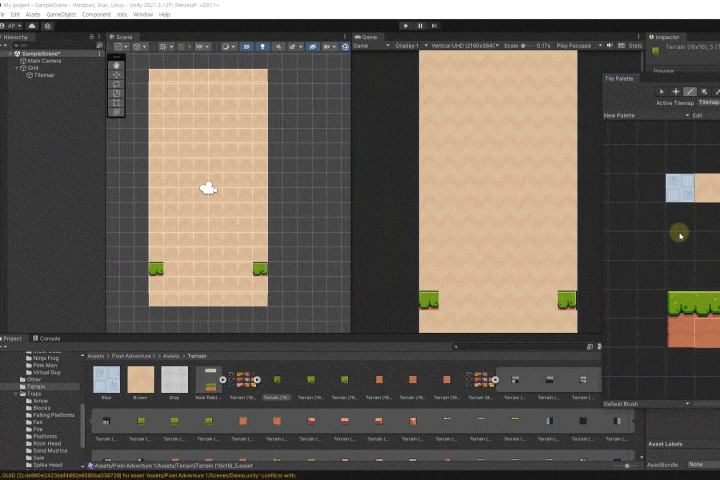Screen dimensions: 720x480
Task: Open the Help menu
Action: coord(164,15)
